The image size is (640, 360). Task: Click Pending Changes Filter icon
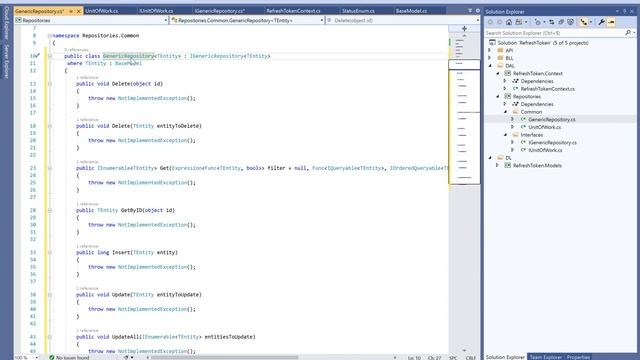(538, 22)
